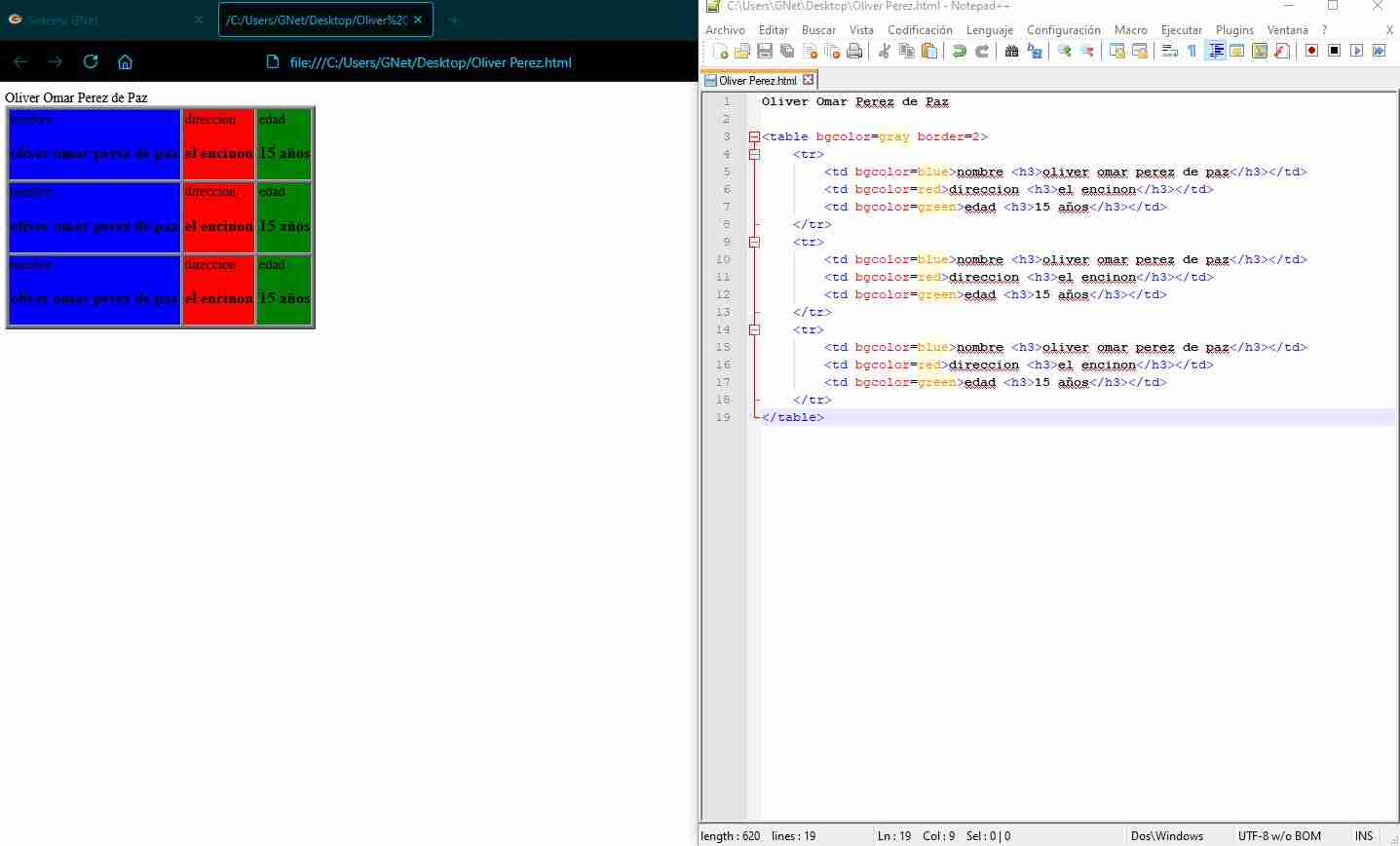Cut selection with scissors icon

(885, 51)
